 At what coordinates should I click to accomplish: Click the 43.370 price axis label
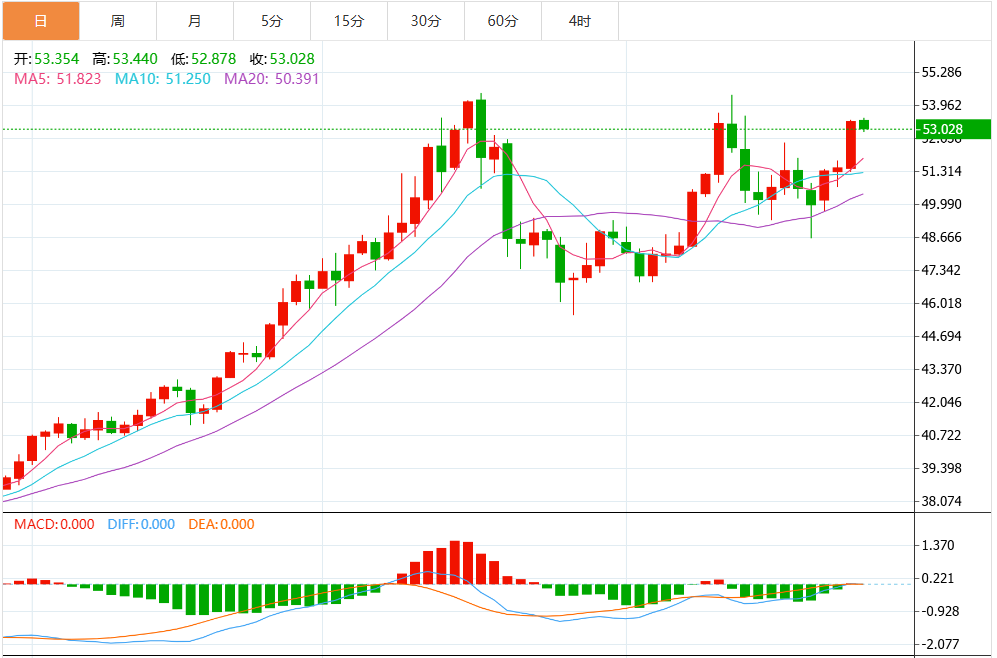(x=942, y=369)
